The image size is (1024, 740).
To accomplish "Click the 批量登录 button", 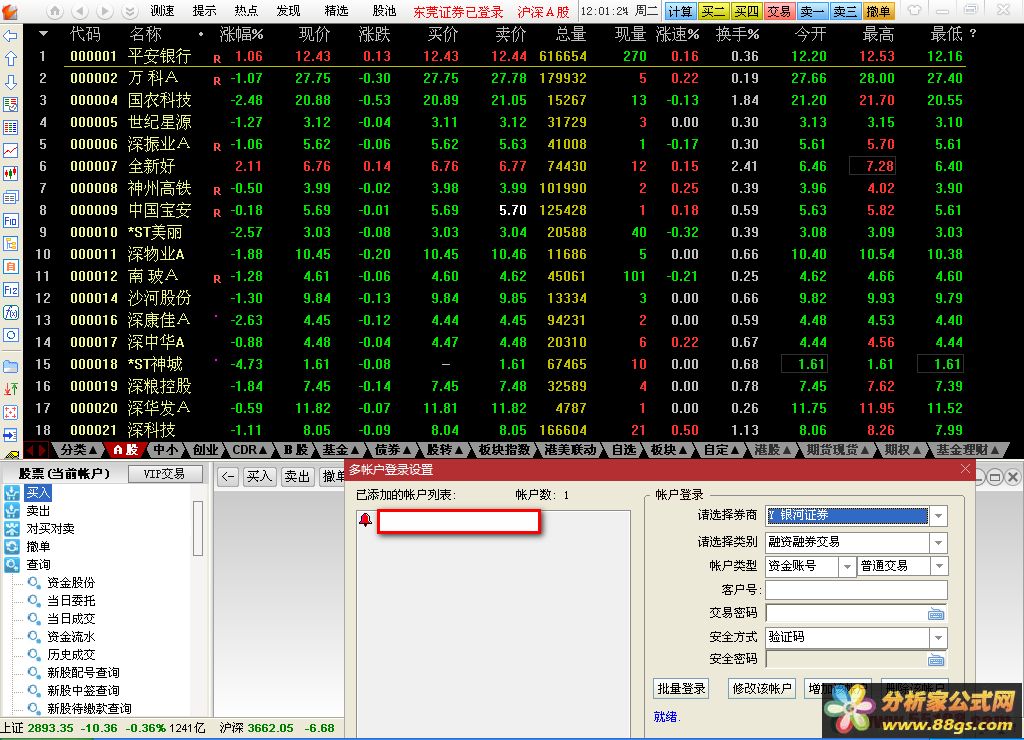I will click(x=681, y=688).
